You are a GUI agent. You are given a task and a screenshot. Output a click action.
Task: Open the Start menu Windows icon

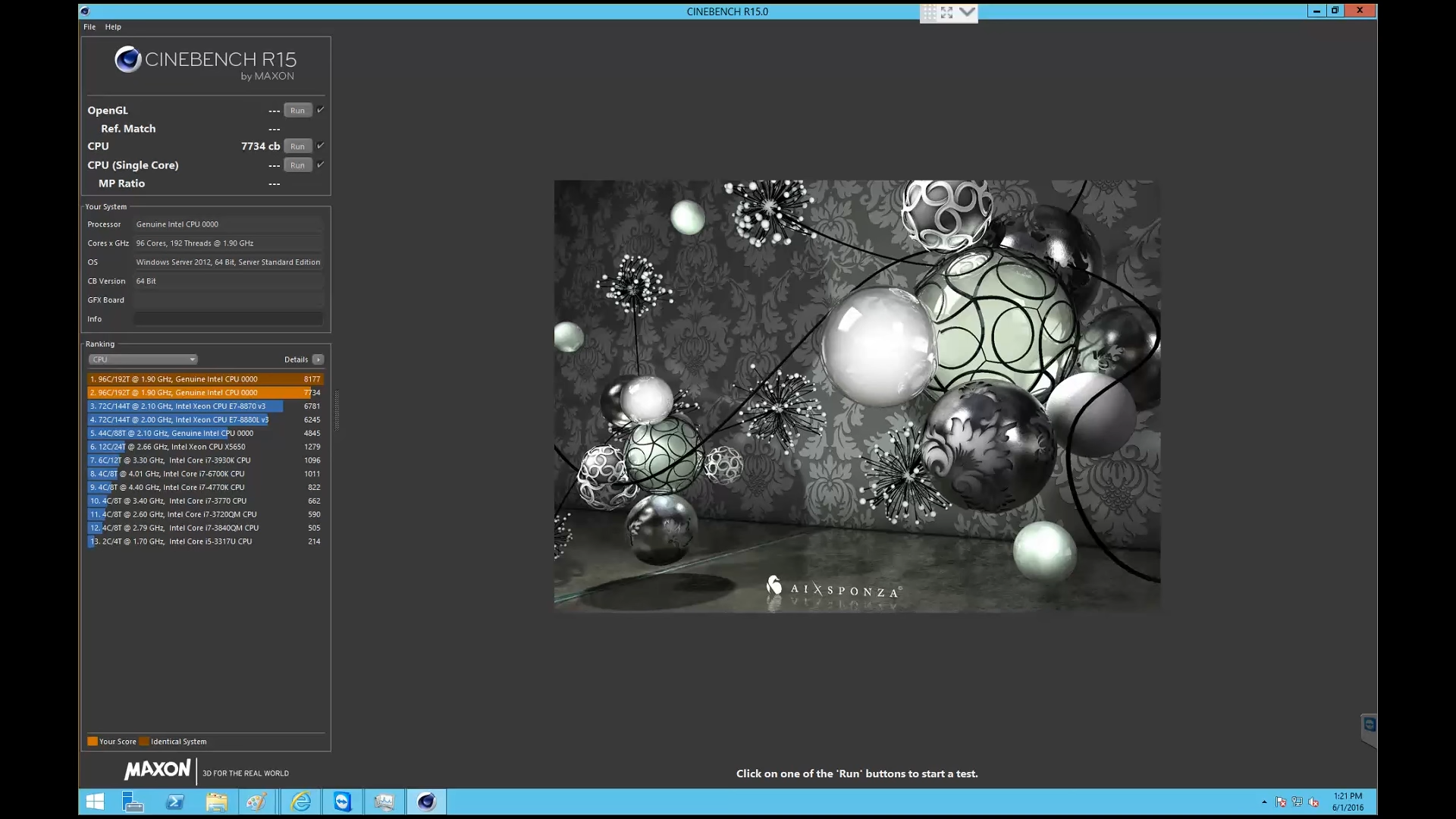(95, 802)
